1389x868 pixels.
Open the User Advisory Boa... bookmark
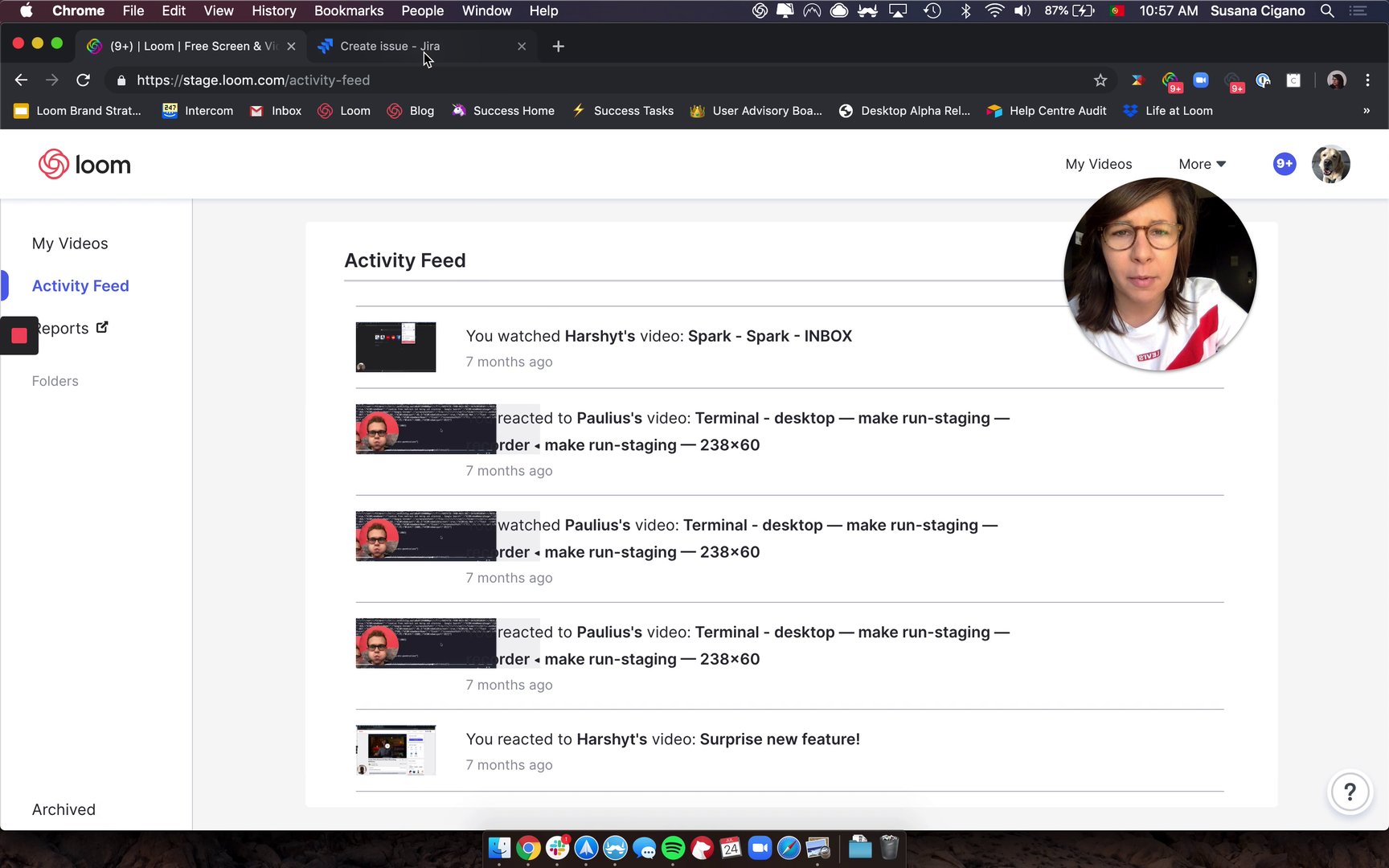[x=756, y=111]
